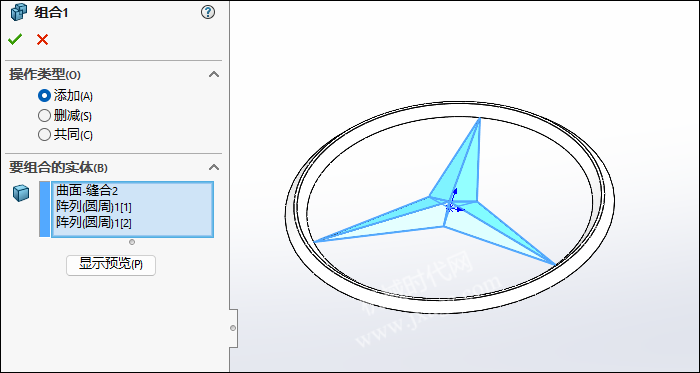Pick the 共同(C) radio button
Image resolution: width=700 pixels, height=373 pixels.
tap(66, 135)
